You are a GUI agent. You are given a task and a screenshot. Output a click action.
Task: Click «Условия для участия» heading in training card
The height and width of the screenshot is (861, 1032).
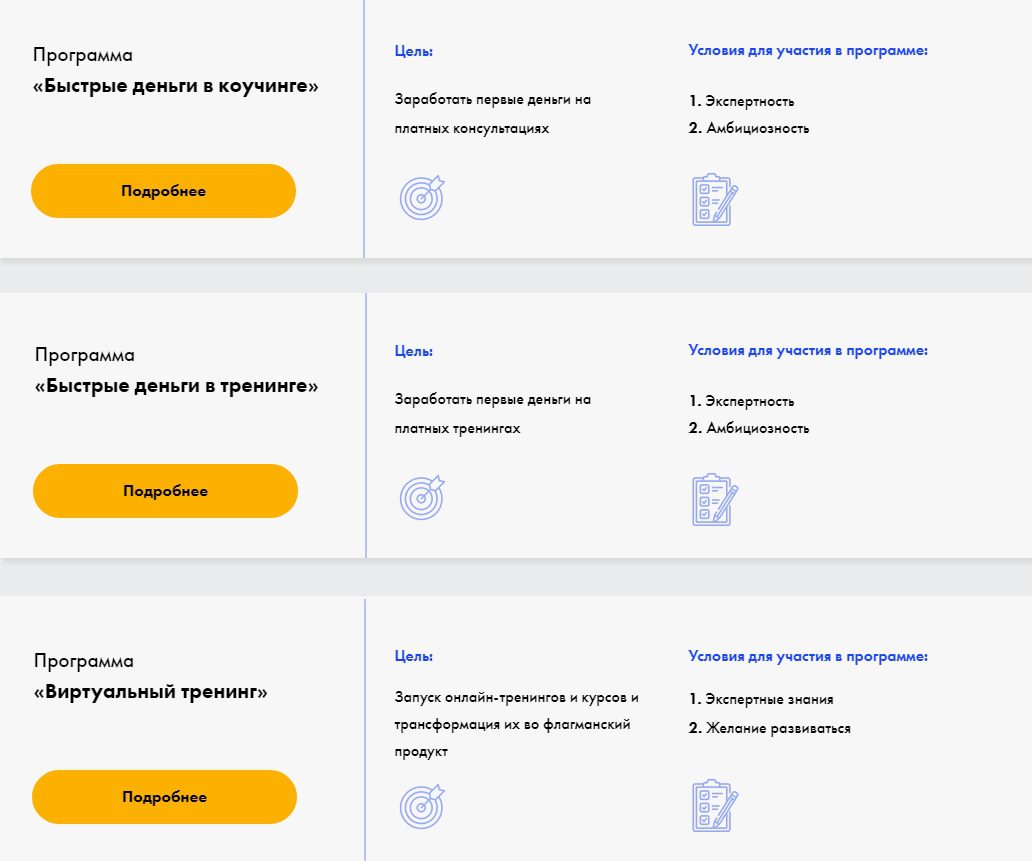[808, 351]
